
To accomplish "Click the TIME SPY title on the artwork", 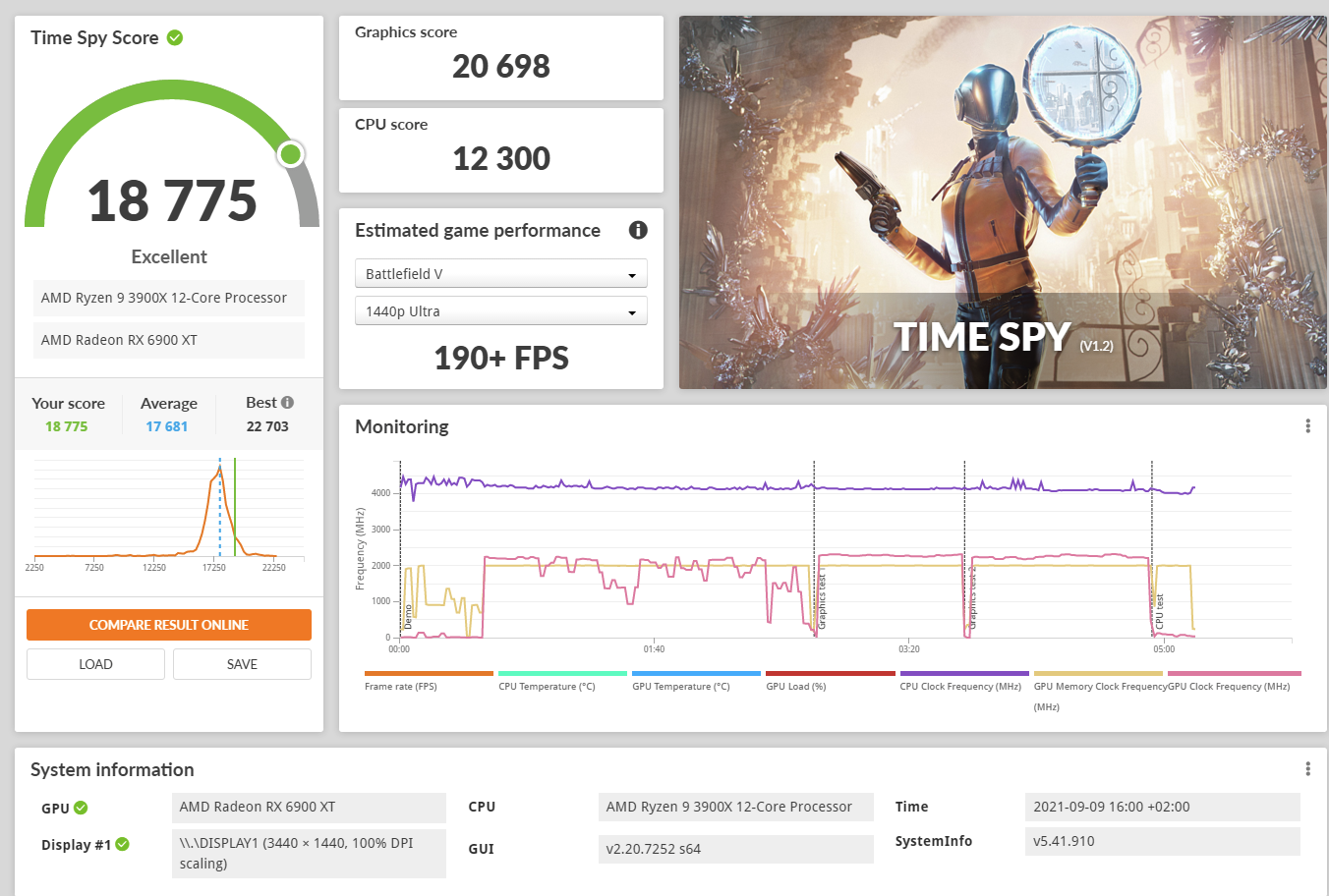I will point(982,337).
